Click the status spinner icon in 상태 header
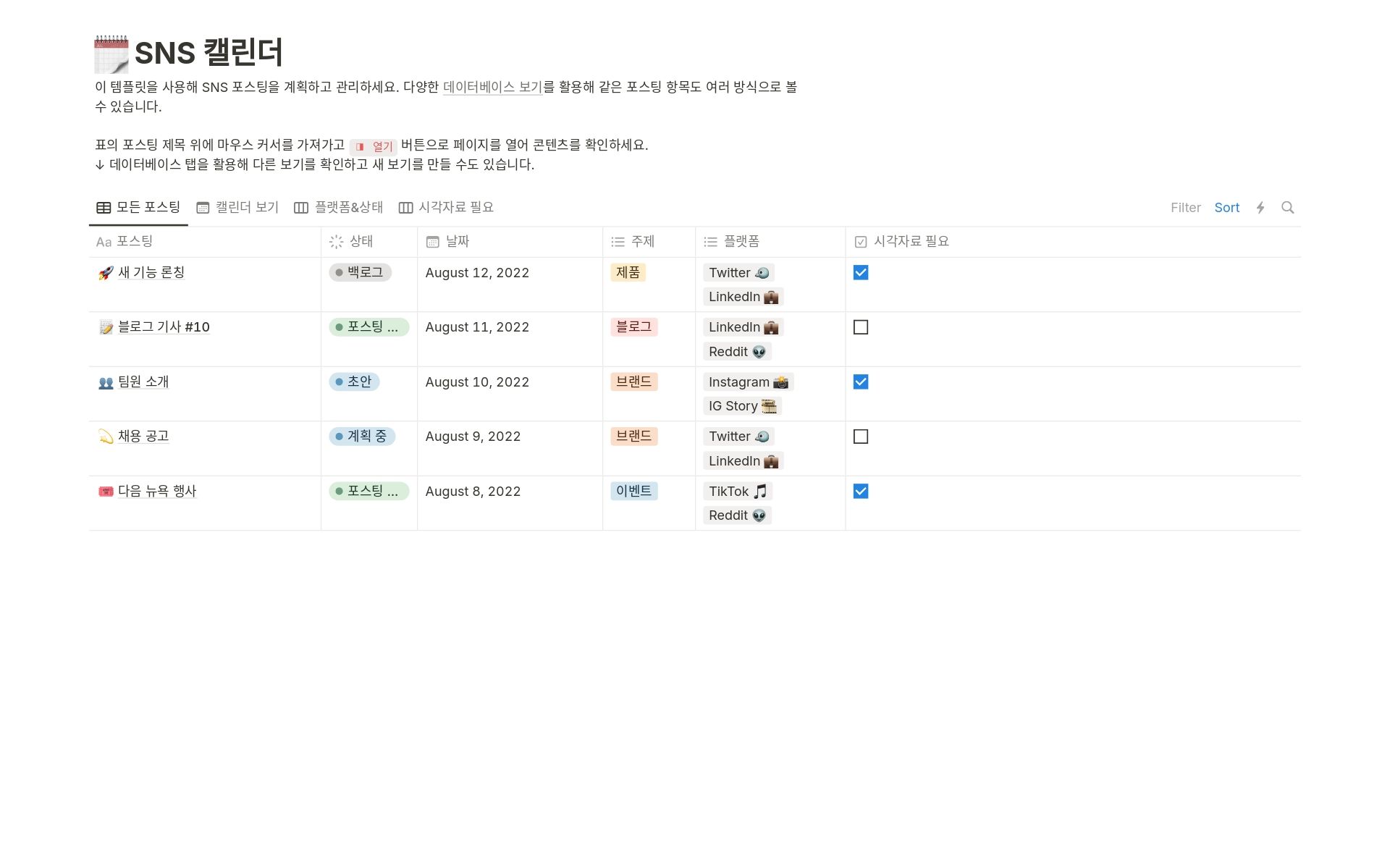1390x868 pixels. click(336, 241)
